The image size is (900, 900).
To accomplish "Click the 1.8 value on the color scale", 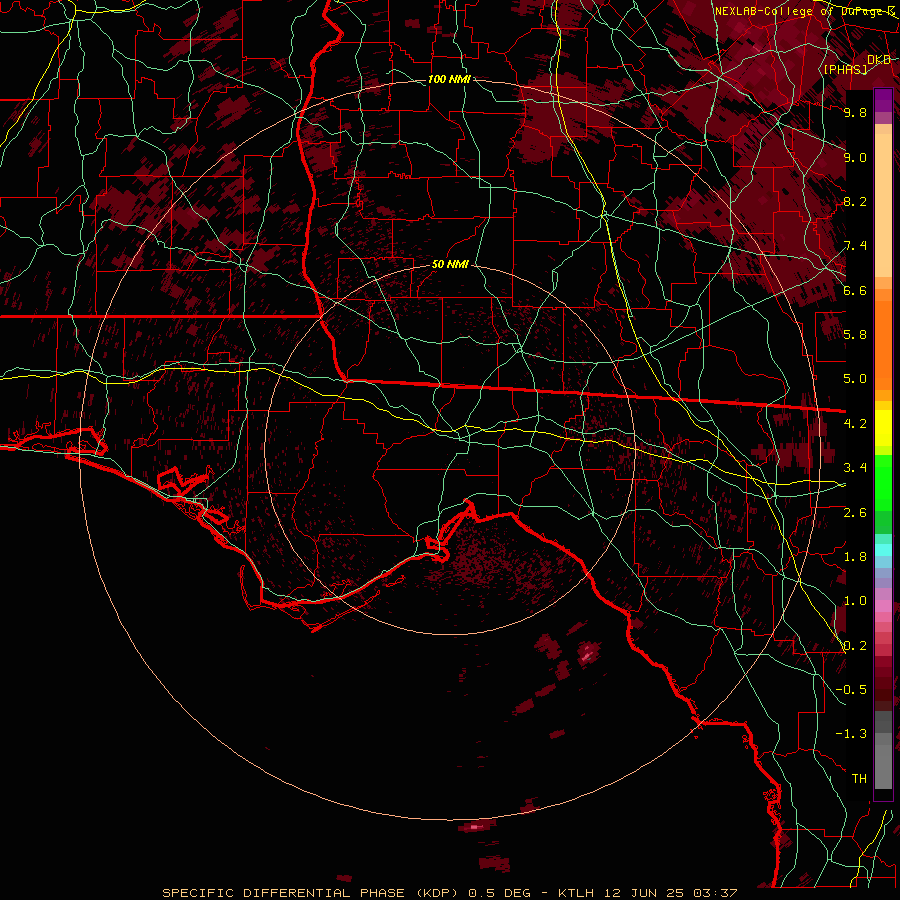I will point(855,557).
